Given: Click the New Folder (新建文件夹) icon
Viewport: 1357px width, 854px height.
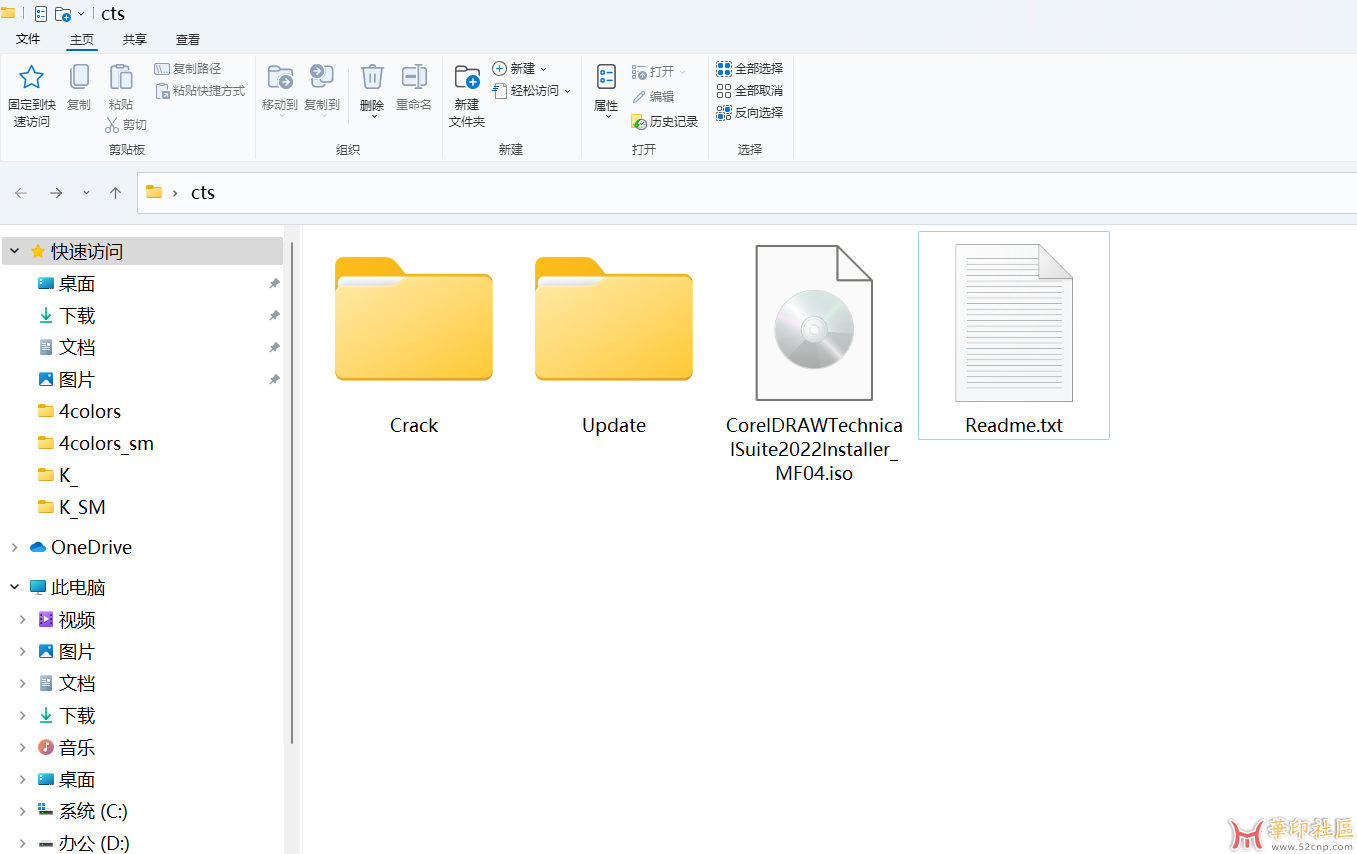Looking at the screenshot, I should (467, 78).
